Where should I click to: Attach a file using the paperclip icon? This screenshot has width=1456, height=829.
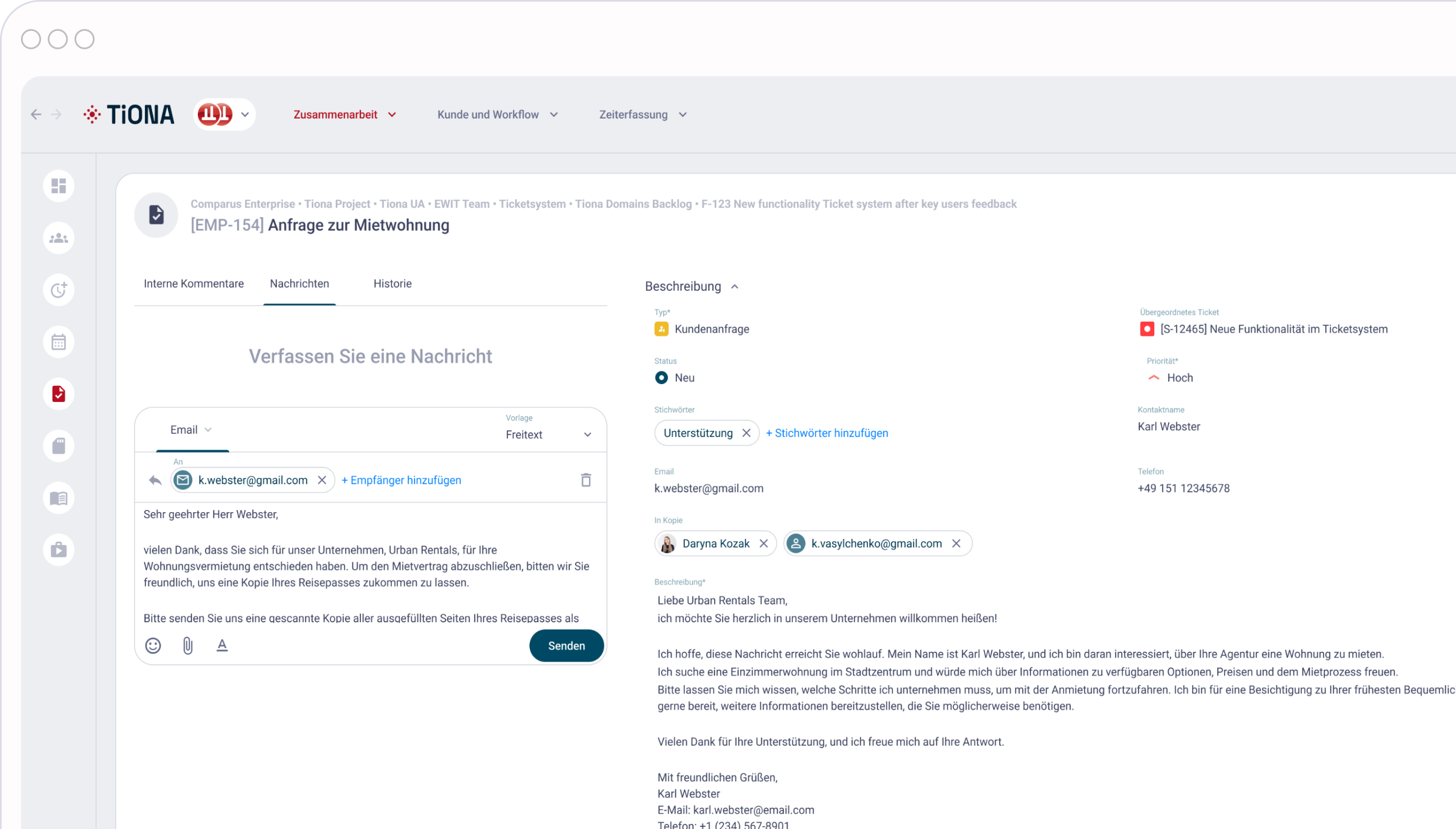coord(188,645)
